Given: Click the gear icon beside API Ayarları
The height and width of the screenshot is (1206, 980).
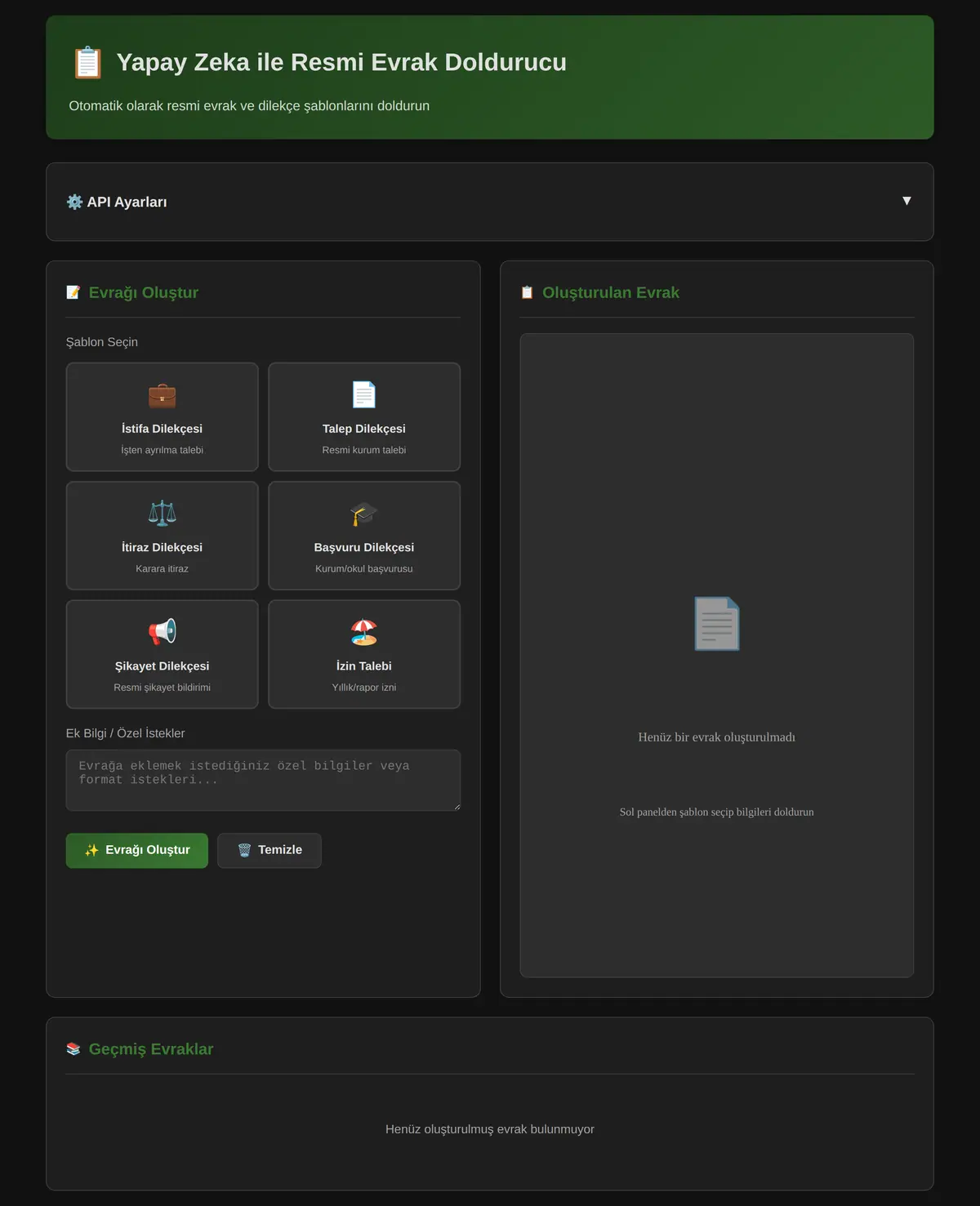Looking at the screenshot, I should coord(74,202).
